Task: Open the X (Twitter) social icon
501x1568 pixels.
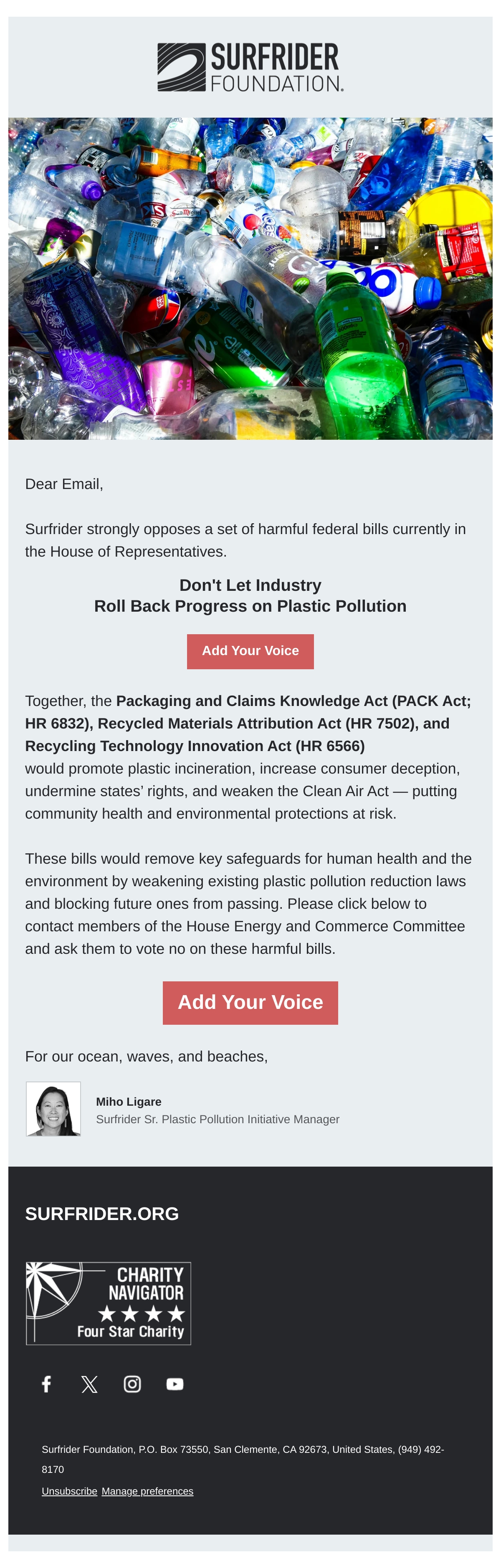Action: point(89,1384)
